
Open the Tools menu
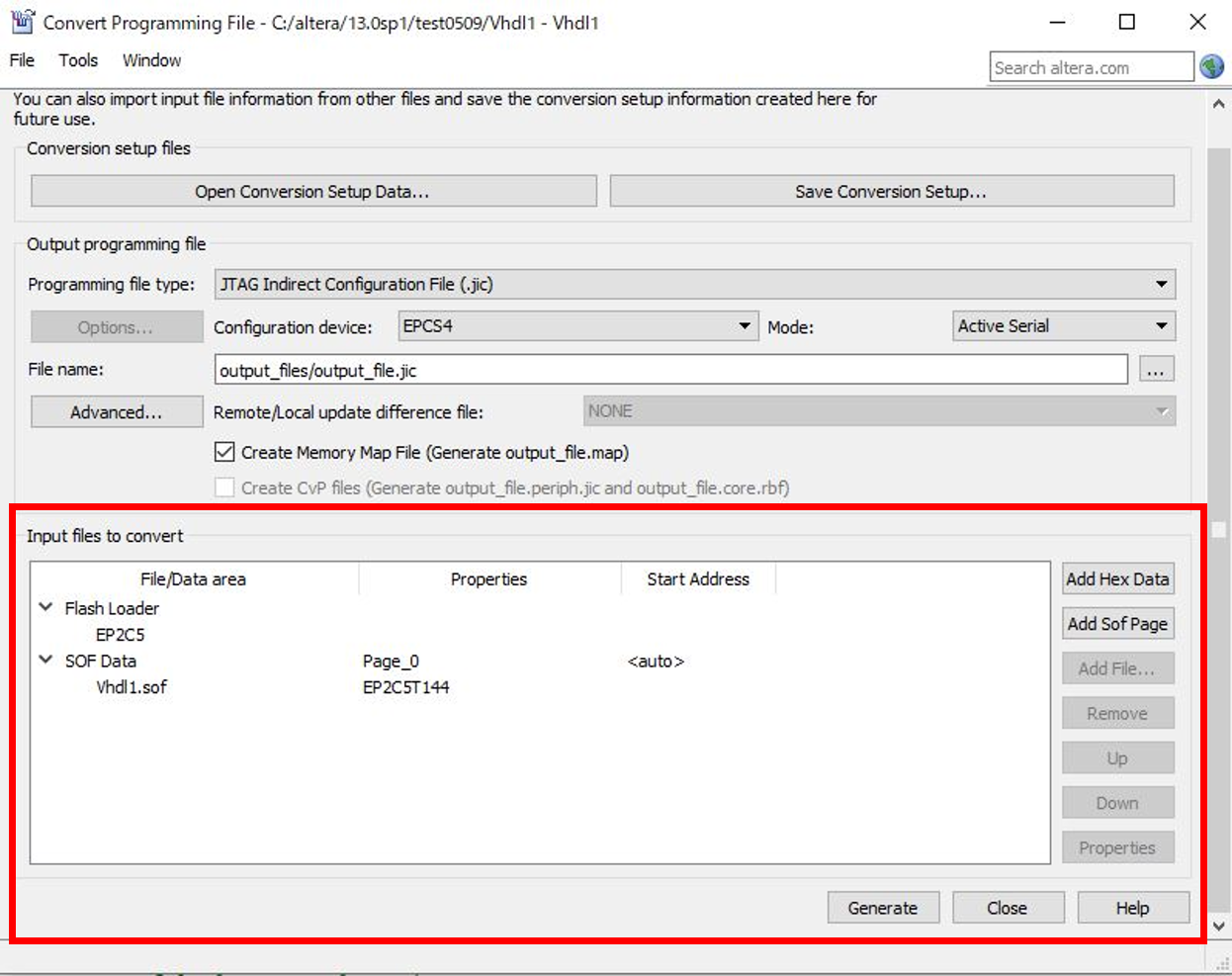(78, 60)
